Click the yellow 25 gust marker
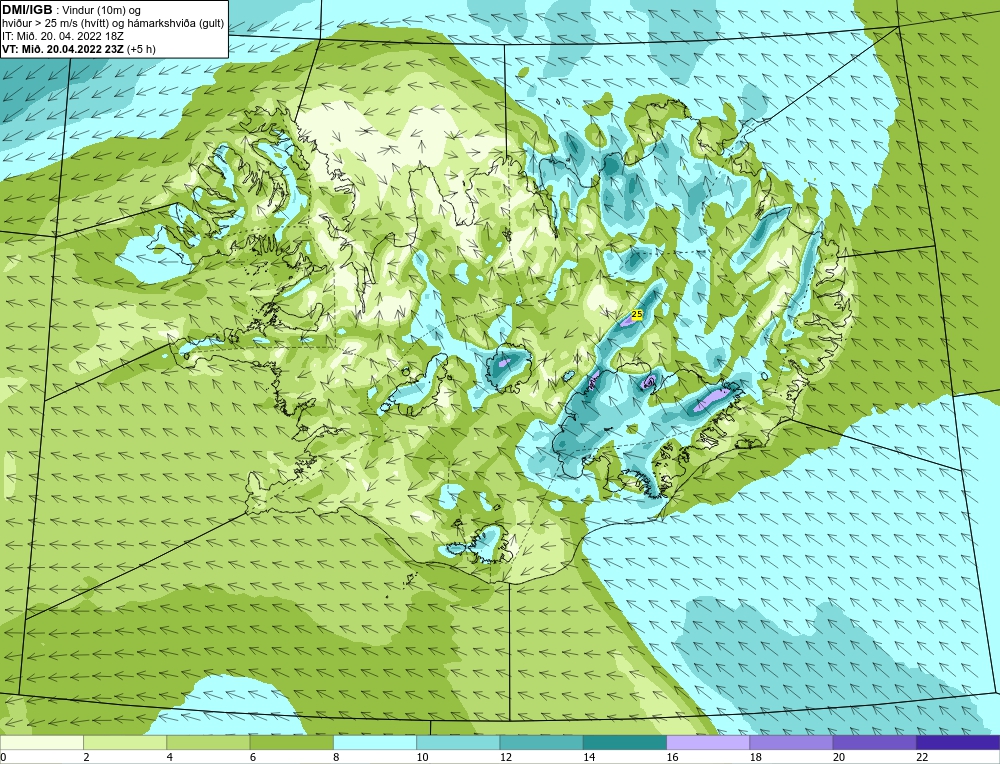The width and height of the screenshot is (1000, 764). point(636,314)
